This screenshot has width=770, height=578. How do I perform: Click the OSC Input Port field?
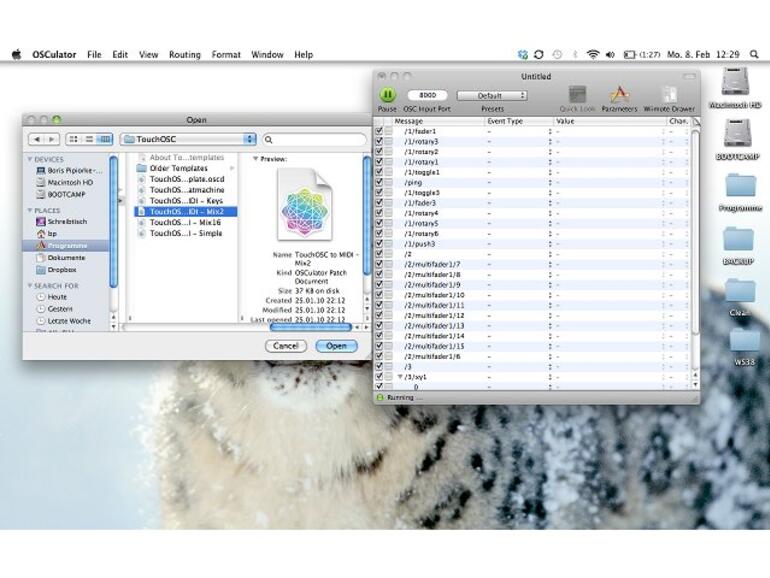click(x=427, y=95)
